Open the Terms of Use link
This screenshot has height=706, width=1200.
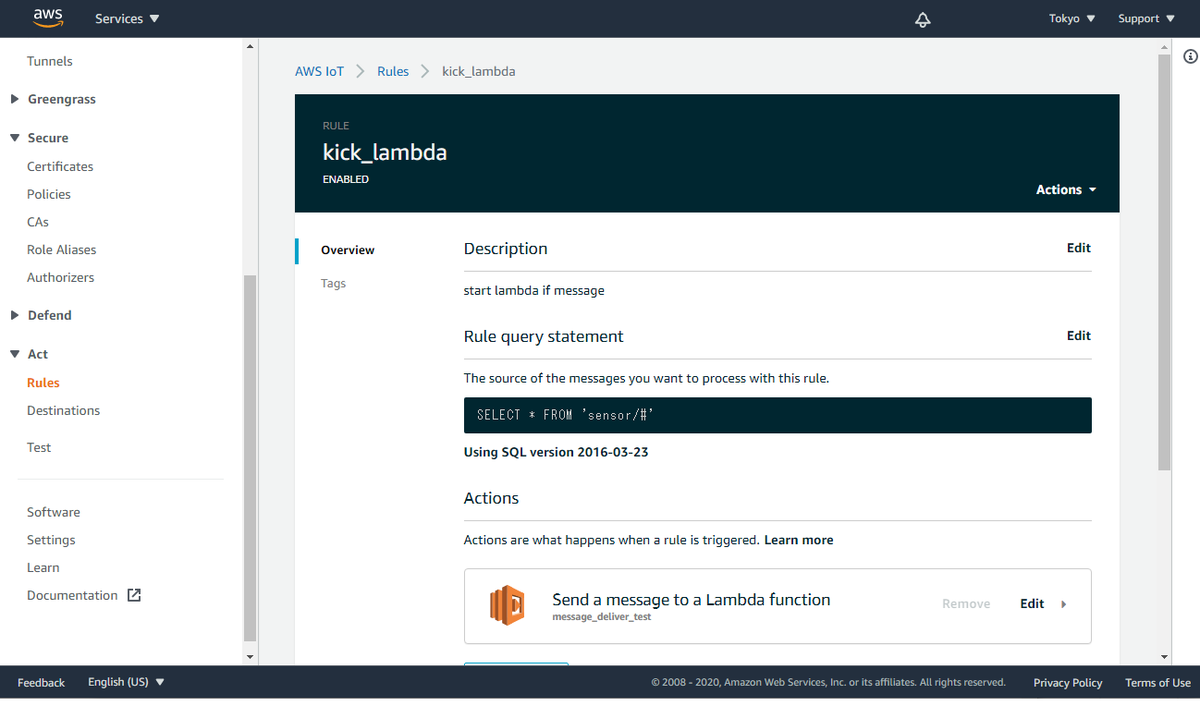pyautogui.click(x=1158, y=682)
